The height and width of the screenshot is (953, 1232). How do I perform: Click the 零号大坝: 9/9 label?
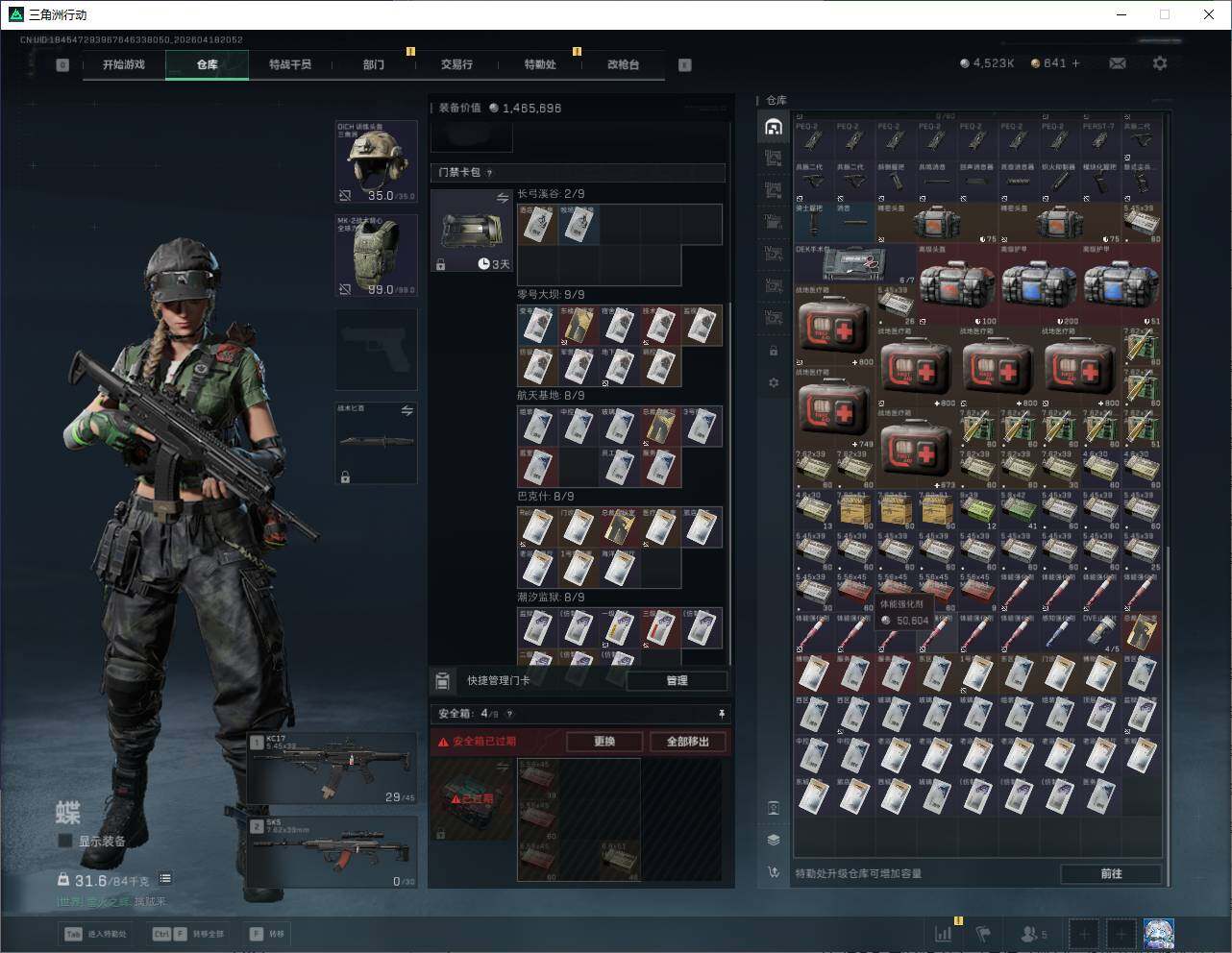pos(551,295)
